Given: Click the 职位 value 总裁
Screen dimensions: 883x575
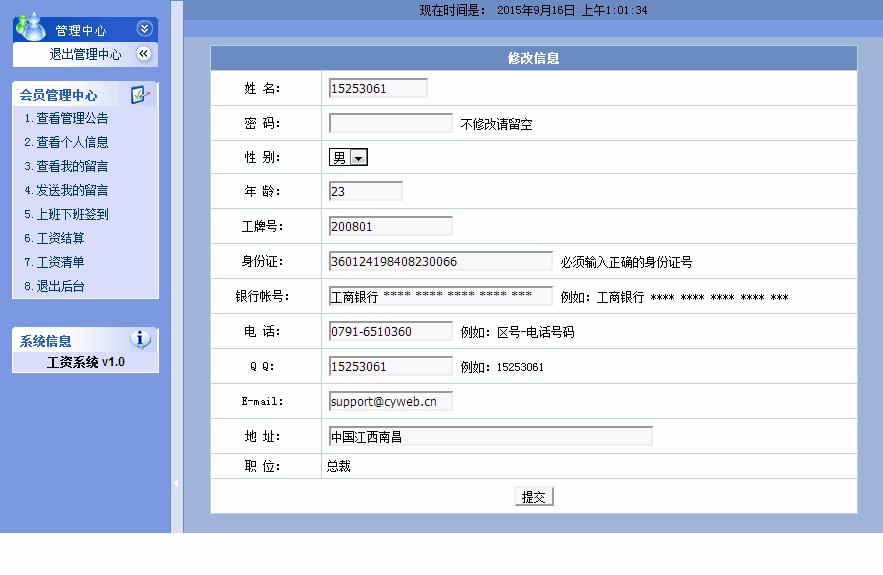Looking at the screenshot, I should tap(338, 466).
